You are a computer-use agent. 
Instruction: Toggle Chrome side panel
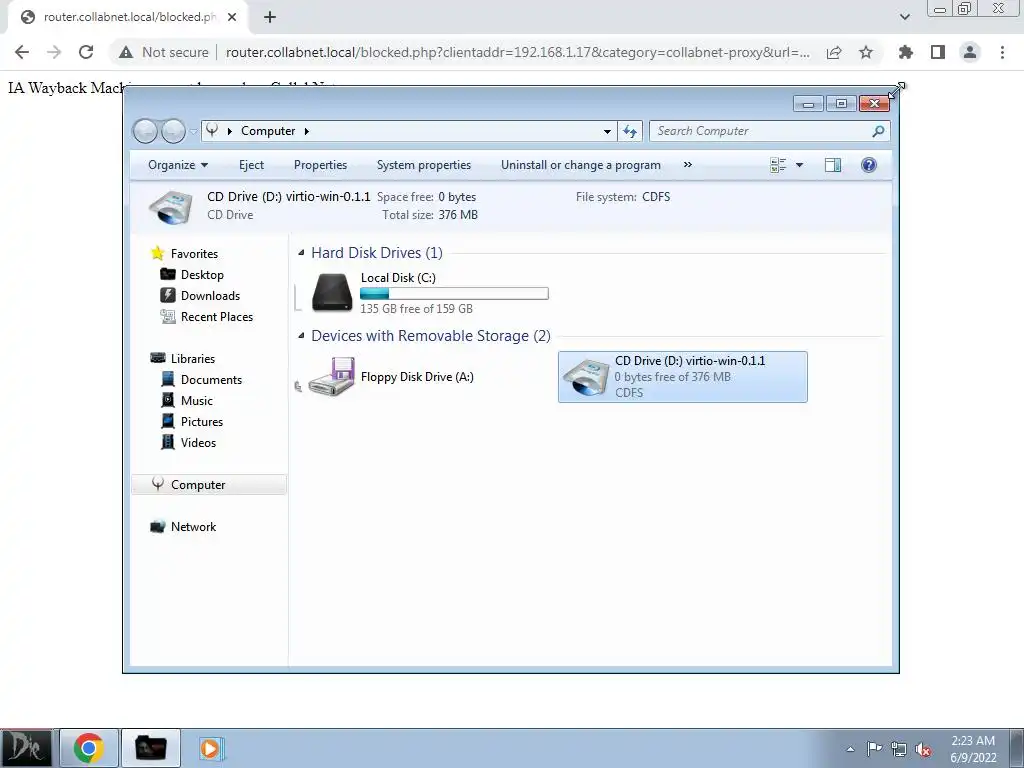(938, 52)
